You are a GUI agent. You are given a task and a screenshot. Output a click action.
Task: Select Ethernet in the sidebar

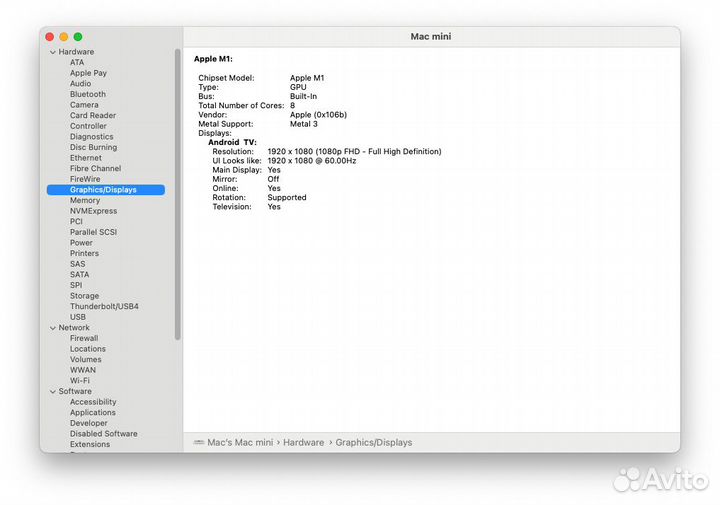(86, 158)
